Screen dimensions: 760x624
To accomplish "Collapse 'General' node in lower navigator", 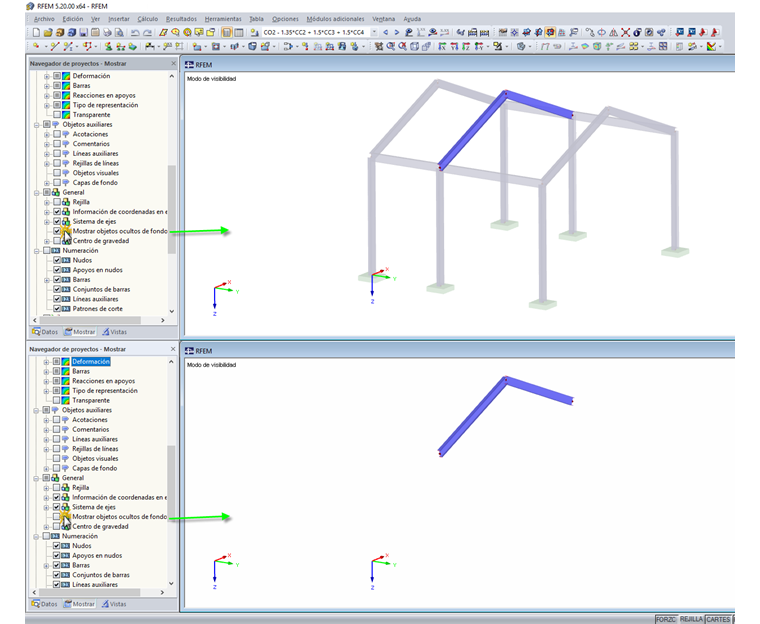I will tap(36, 478).
